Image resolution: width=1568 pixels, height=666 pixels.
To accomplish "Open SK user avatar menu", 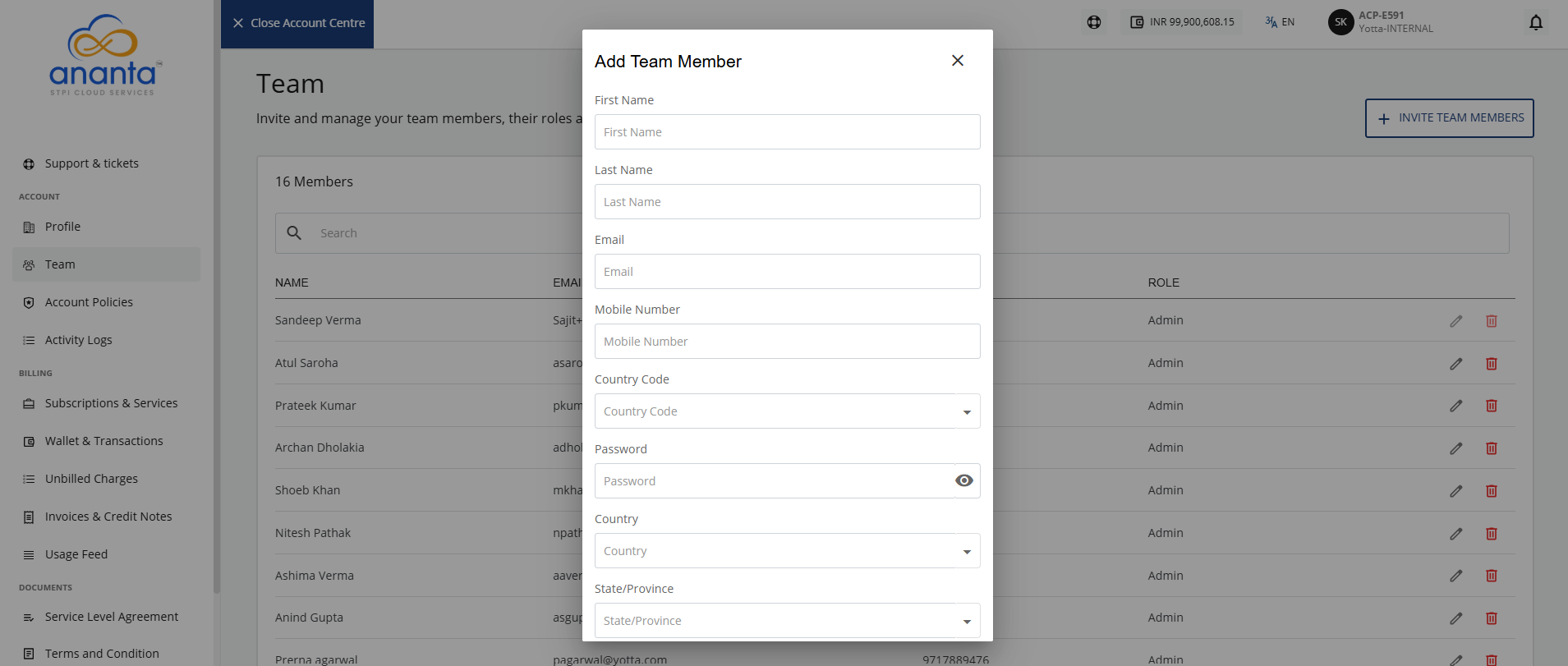I will click(1340, 22).
